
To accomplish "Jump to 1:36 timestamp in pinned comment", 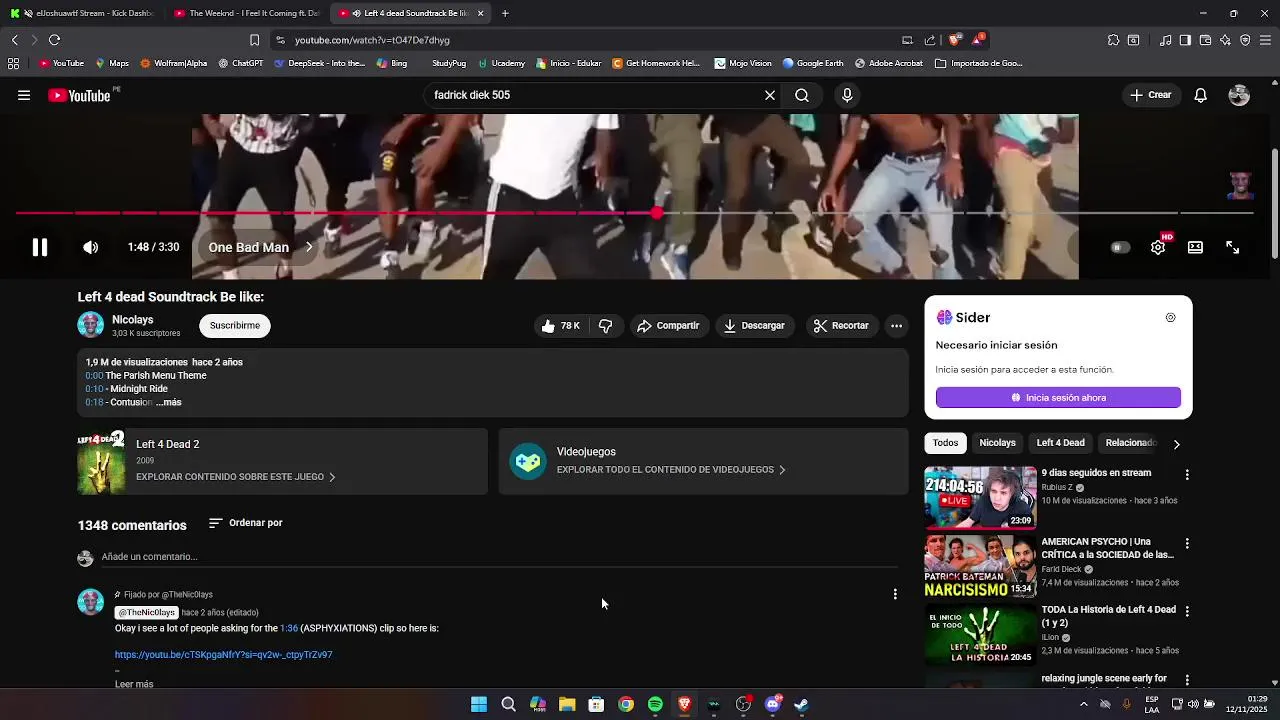I will [x=289, y=629].
